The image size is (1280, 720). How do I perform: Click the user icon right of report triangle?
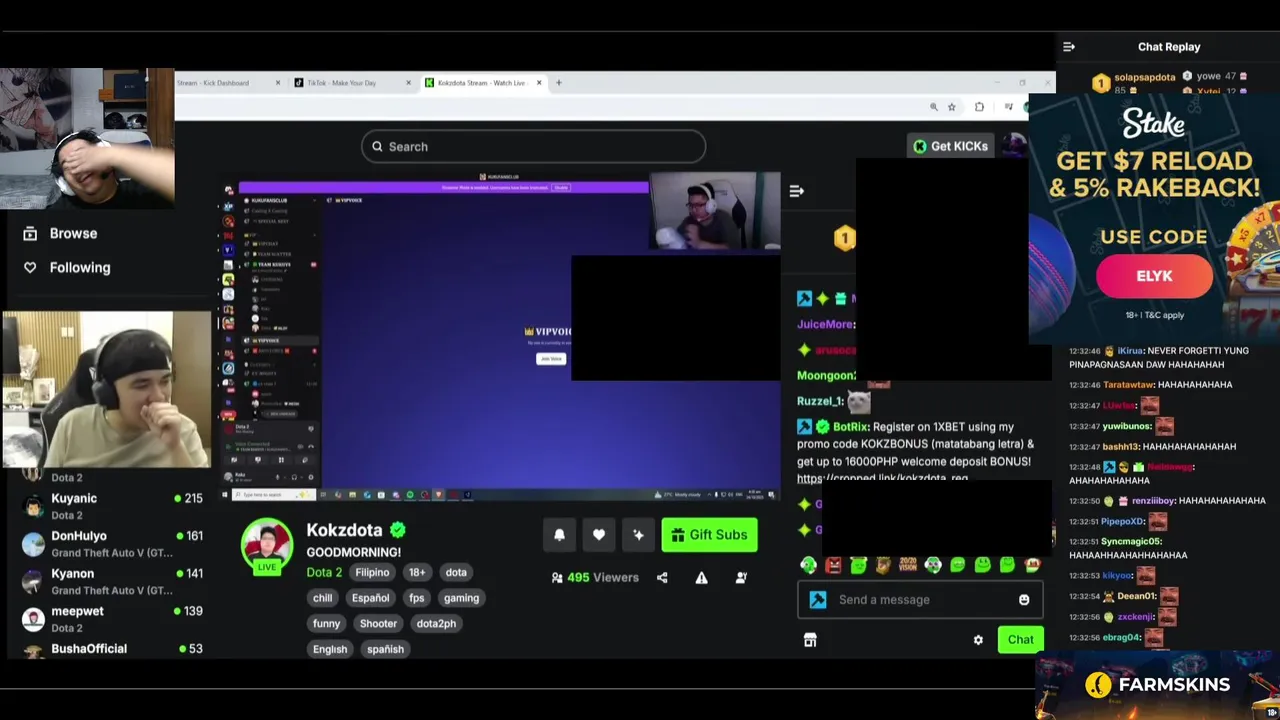(x=741, y=577)
